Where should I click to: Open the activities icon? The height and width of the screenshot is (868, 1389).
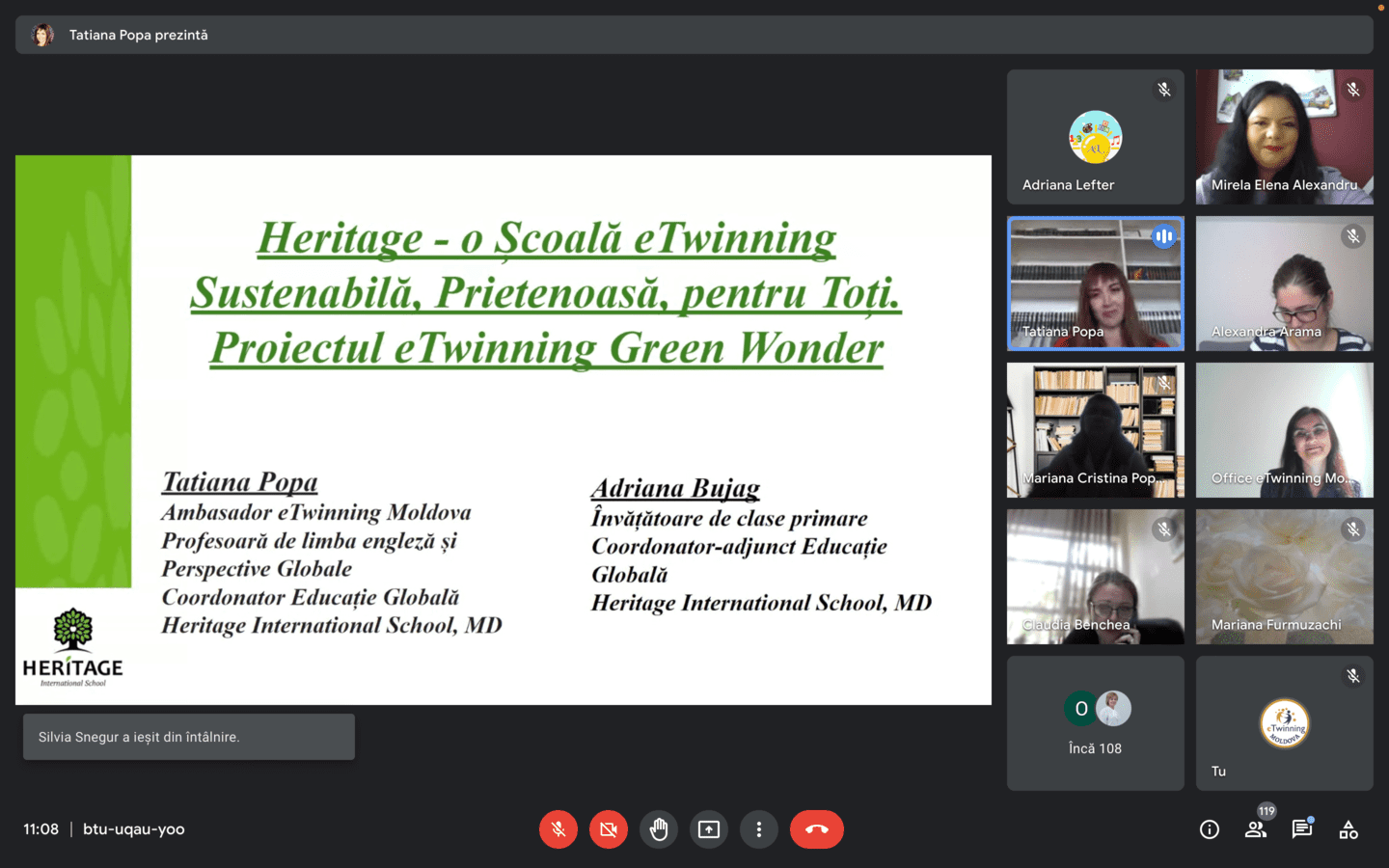pyautogui.click(x=1348, y=829)
